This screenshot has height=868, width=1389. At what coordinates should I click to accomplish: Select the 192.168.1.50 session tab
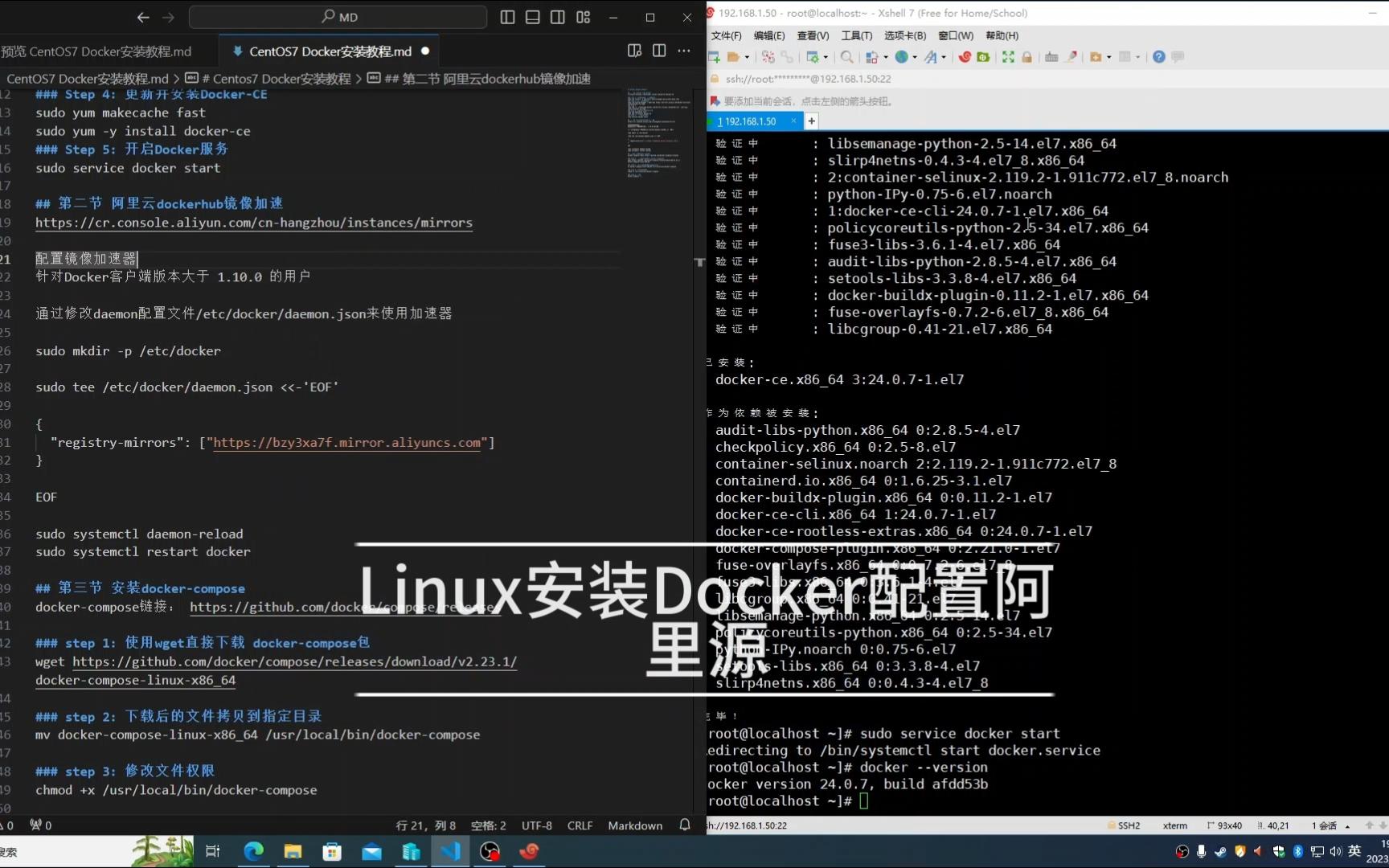tap(749, 121)
